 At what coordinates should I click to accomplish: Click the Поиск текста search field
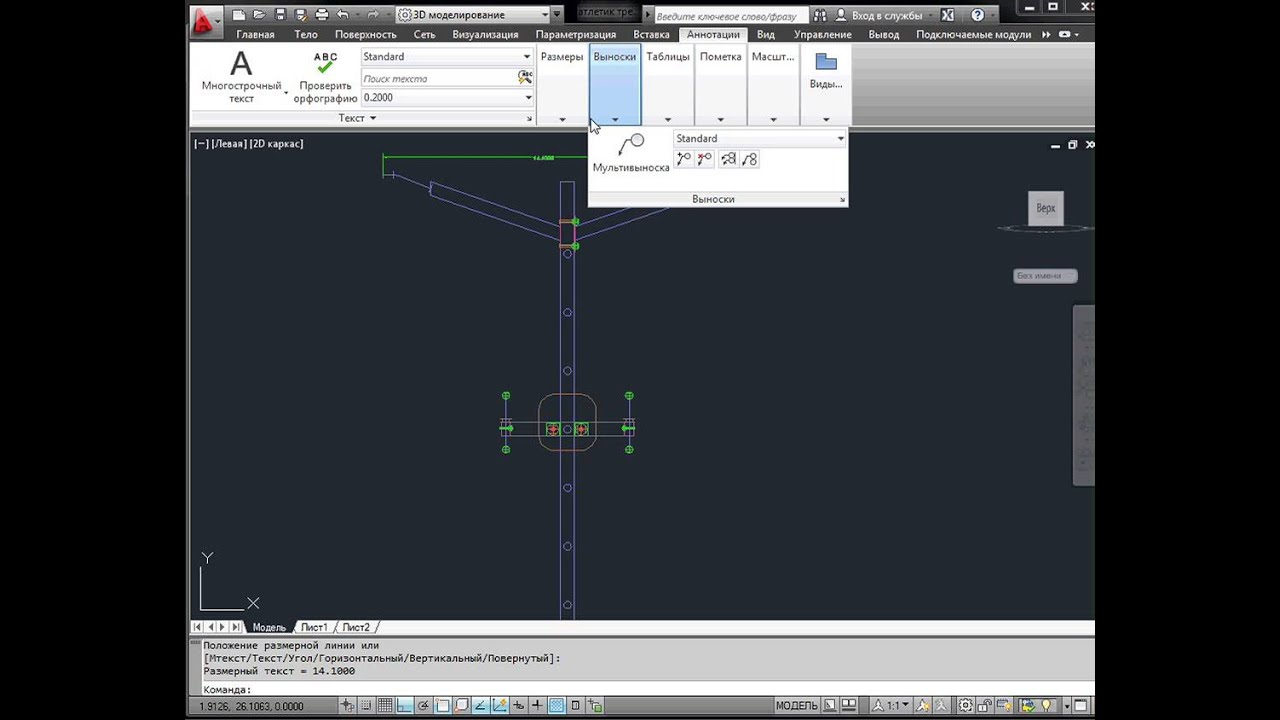coord(438,78)
